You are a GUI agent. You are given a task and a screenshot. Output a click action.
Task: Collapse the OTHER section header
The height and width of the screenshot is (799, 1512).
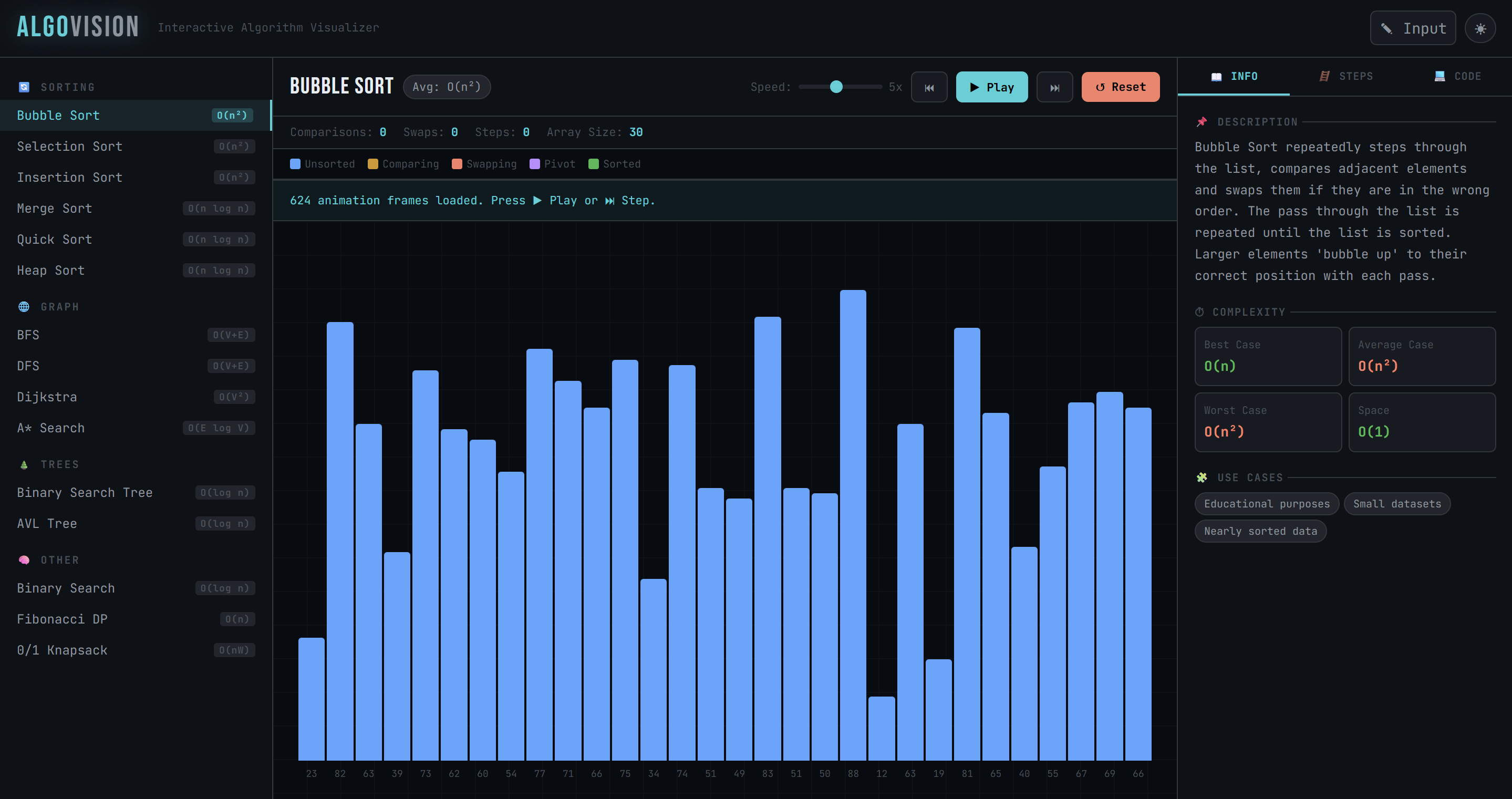tap(59, 559)
